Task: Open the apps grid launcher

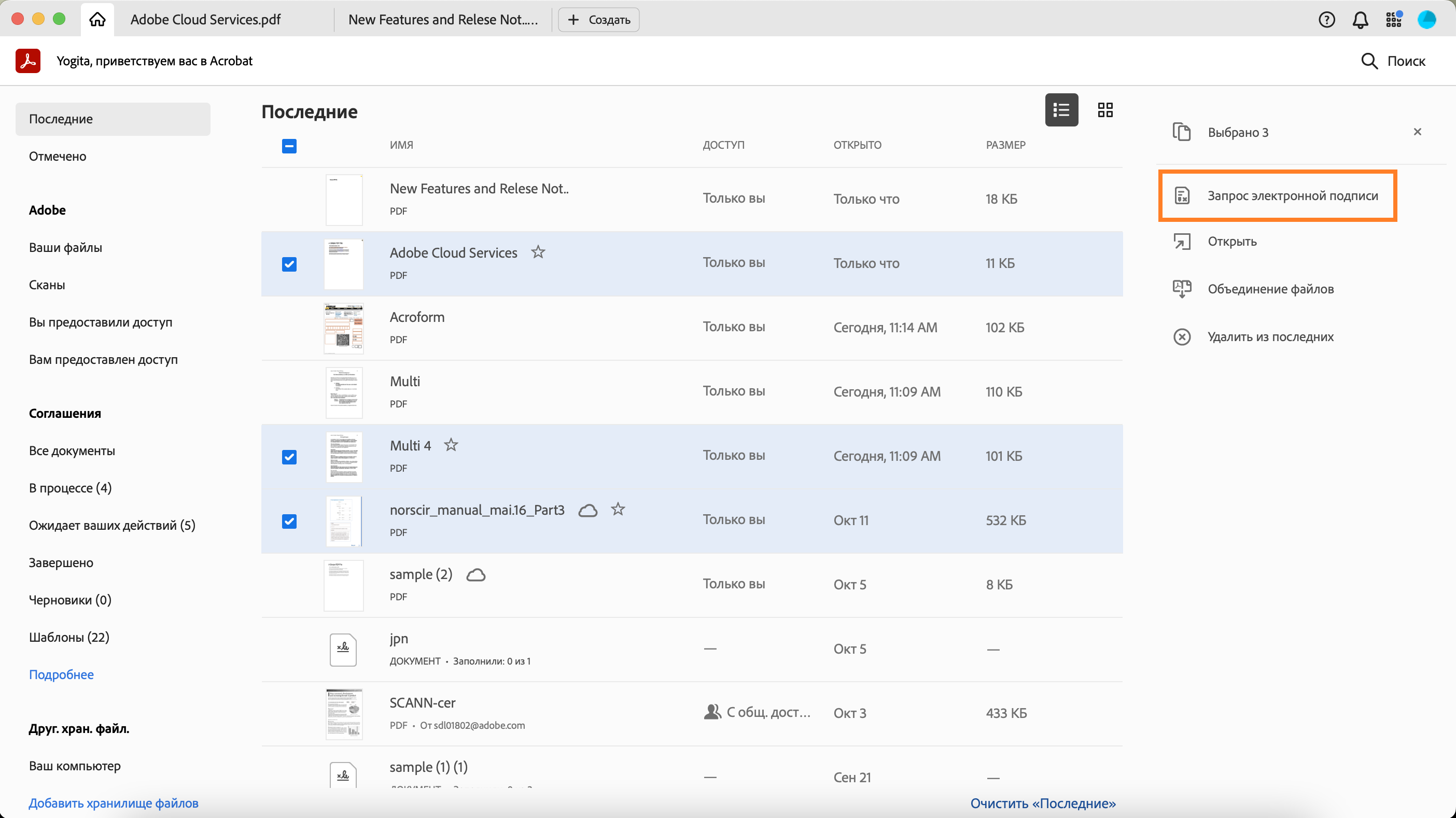Action: pyautogui.click(x=1393, y=20)
